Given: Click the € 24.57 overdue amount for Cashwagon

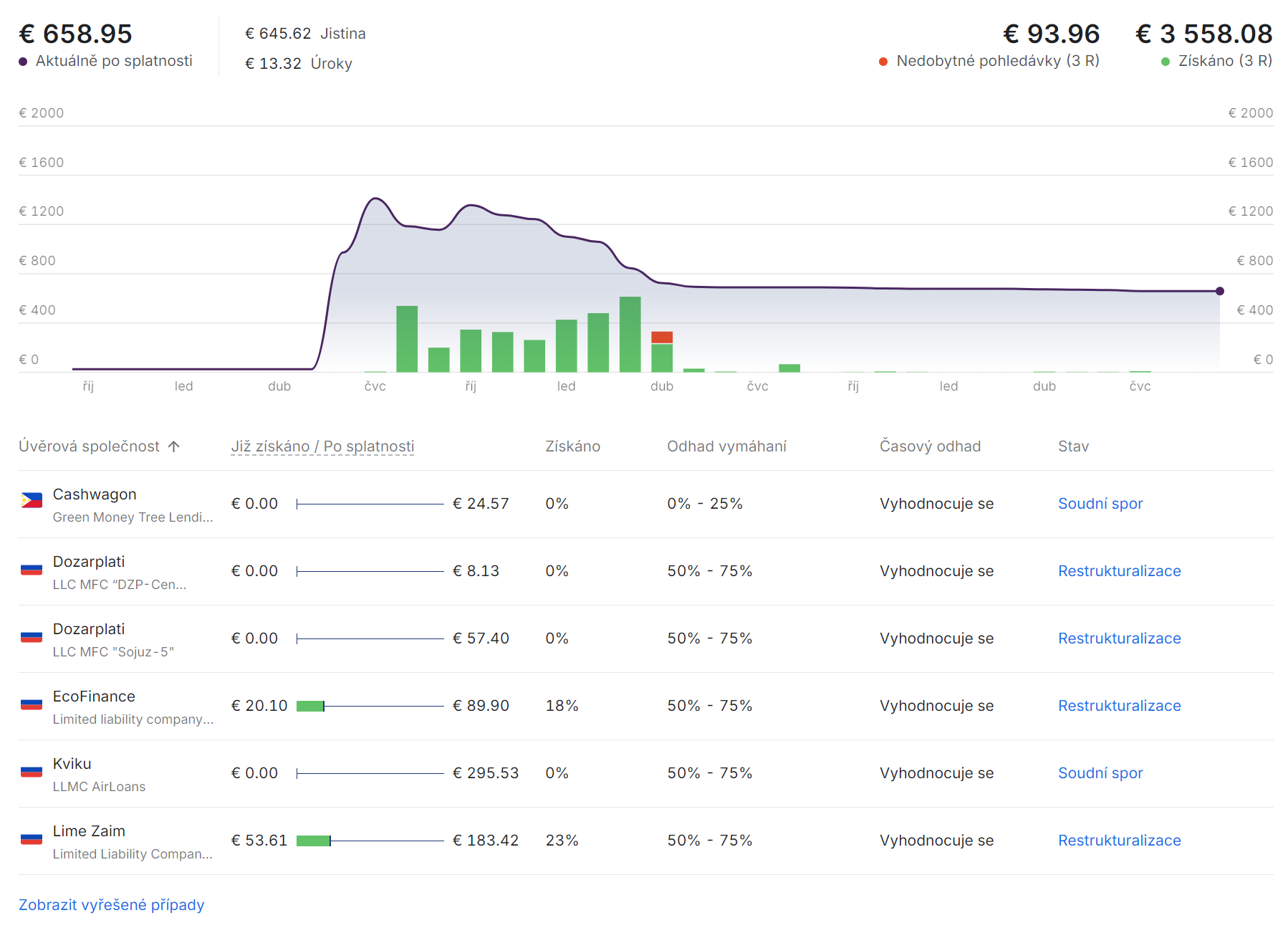Looking at the screenshot, I should click(481, 504).
